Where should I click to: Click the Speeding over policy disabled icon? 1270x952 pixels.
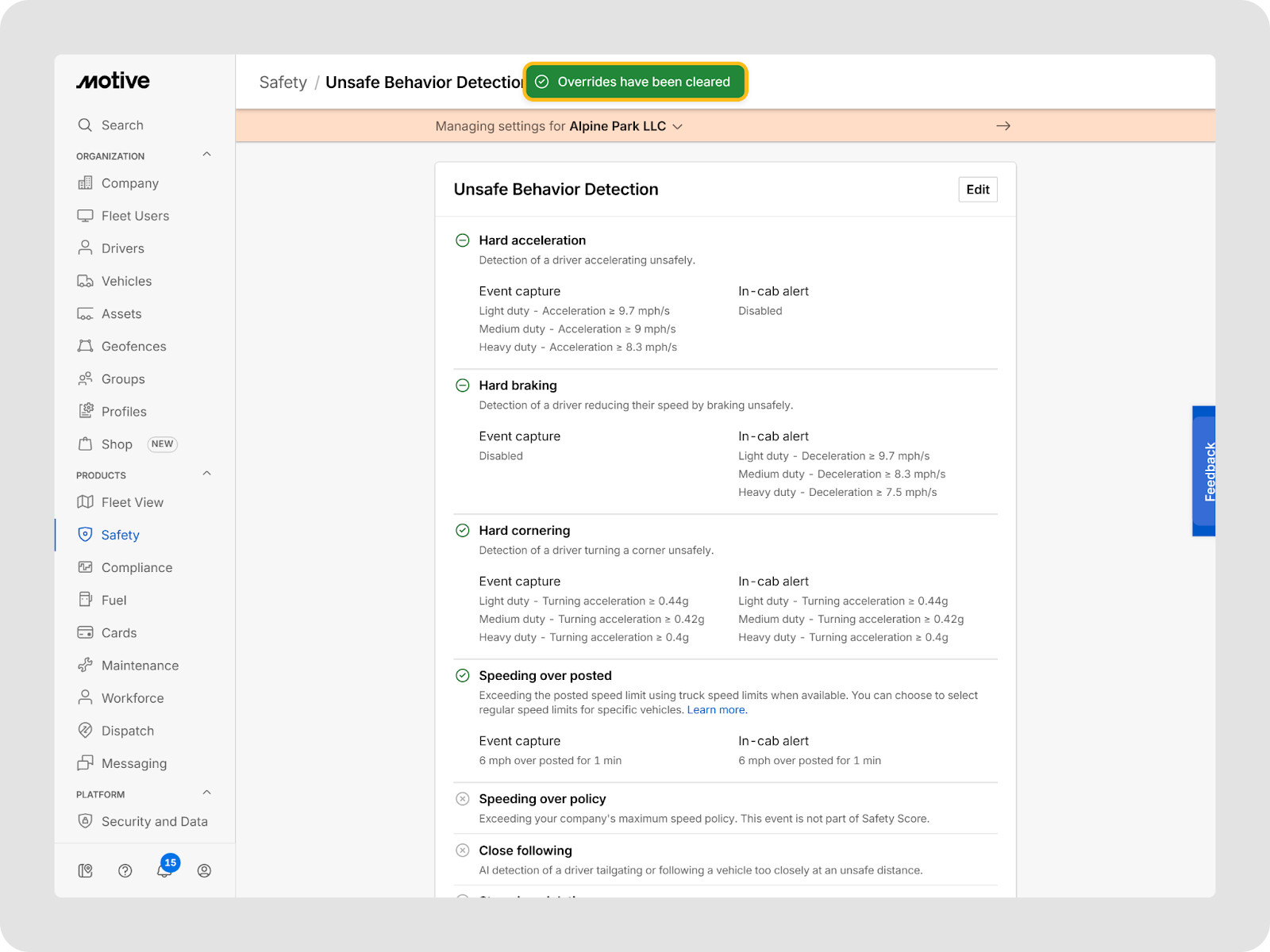tap(463, 799)
